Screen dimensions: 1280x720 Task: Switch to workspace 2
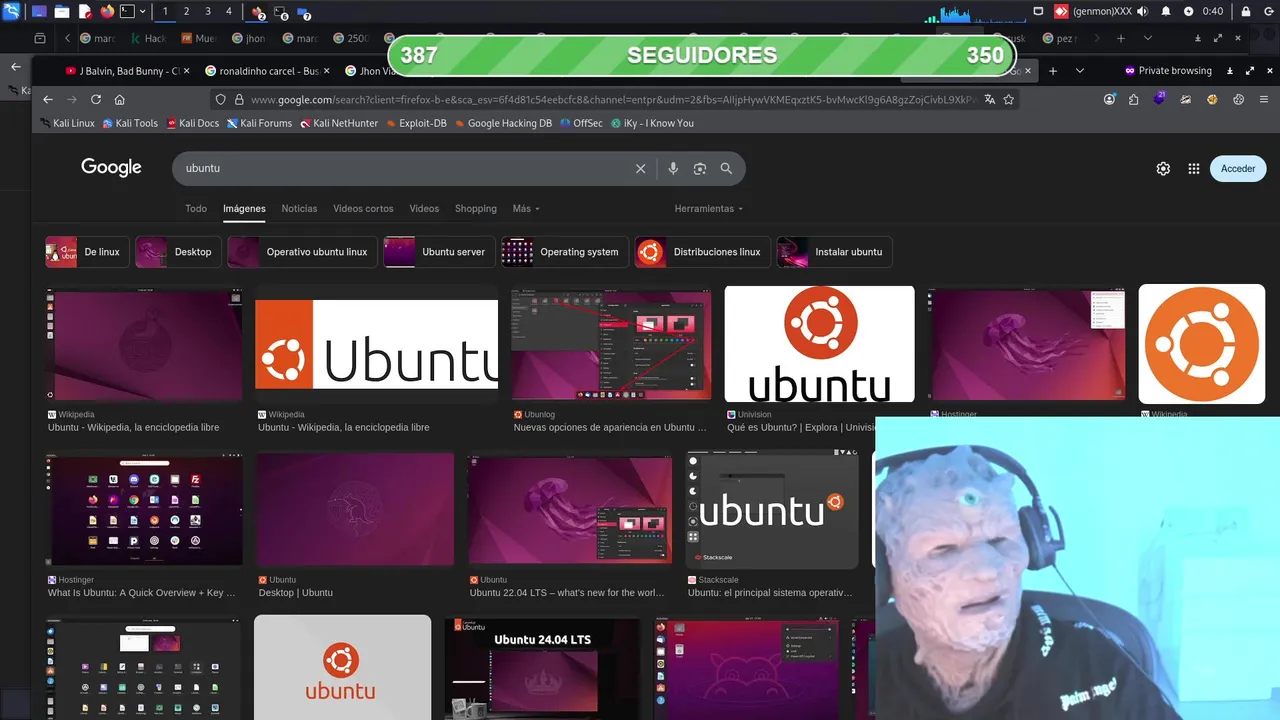pyautogui.click(x=186, y=11)
